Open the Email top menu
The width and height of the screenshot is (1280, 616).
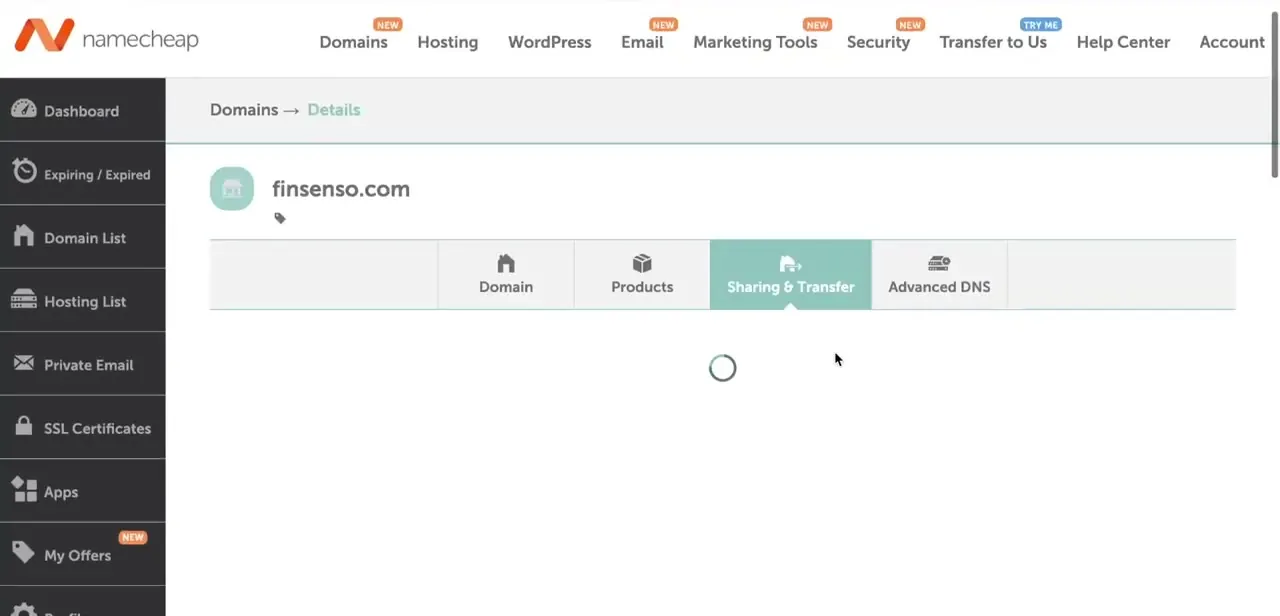pyautogui.click(x=642, y=42)
